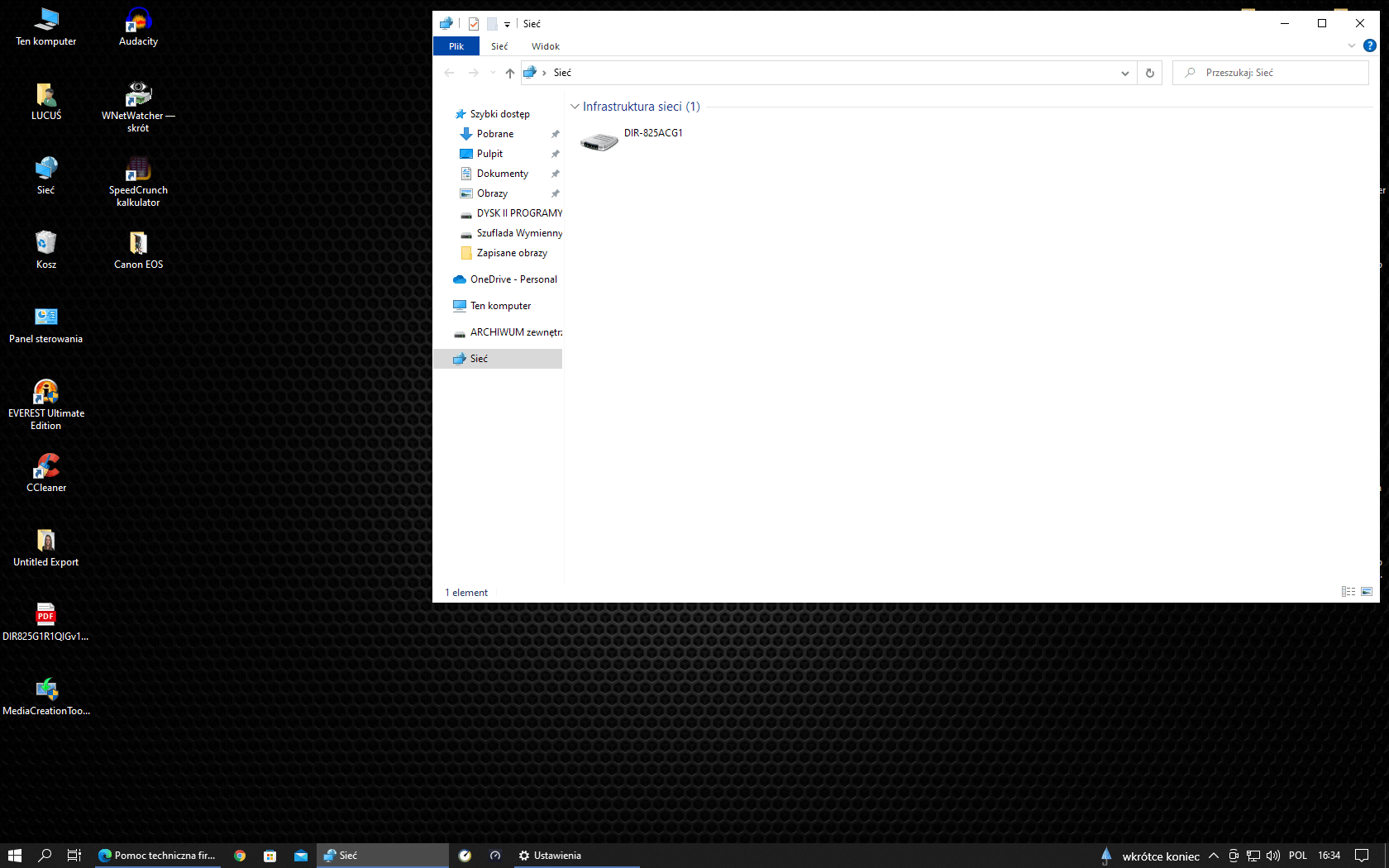This screenshot has height=868, width=1389.
Task: Open volume control in system tray
Action: [x=1273, y=856]
